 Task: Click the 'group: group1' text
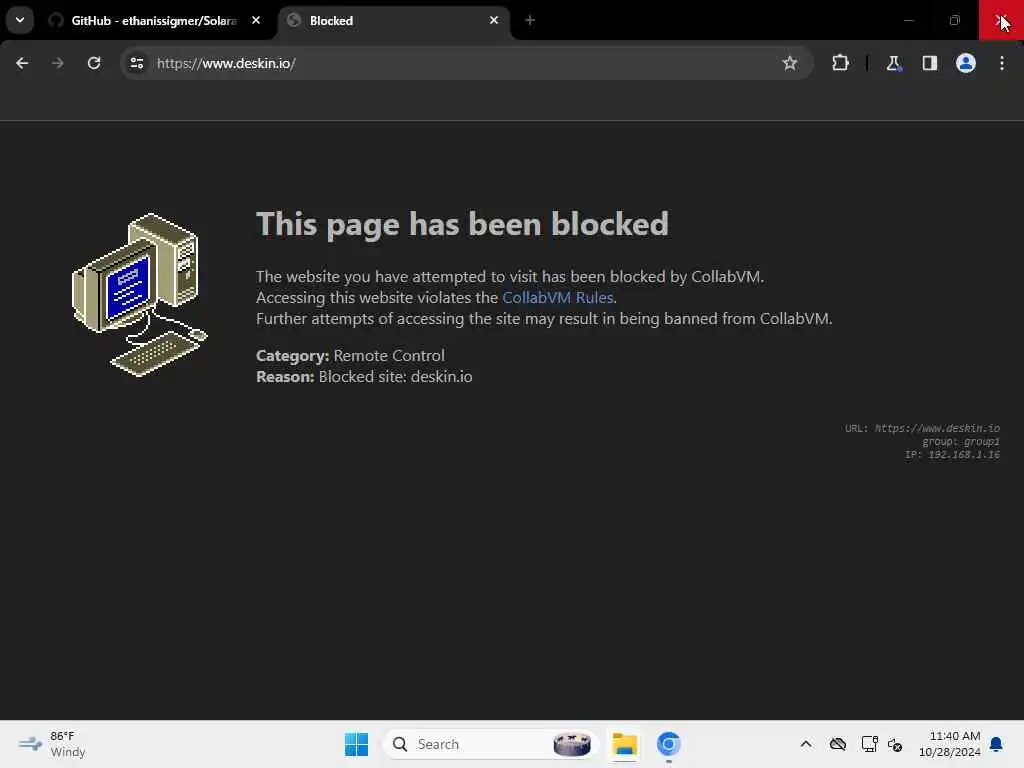coord(961,441)
